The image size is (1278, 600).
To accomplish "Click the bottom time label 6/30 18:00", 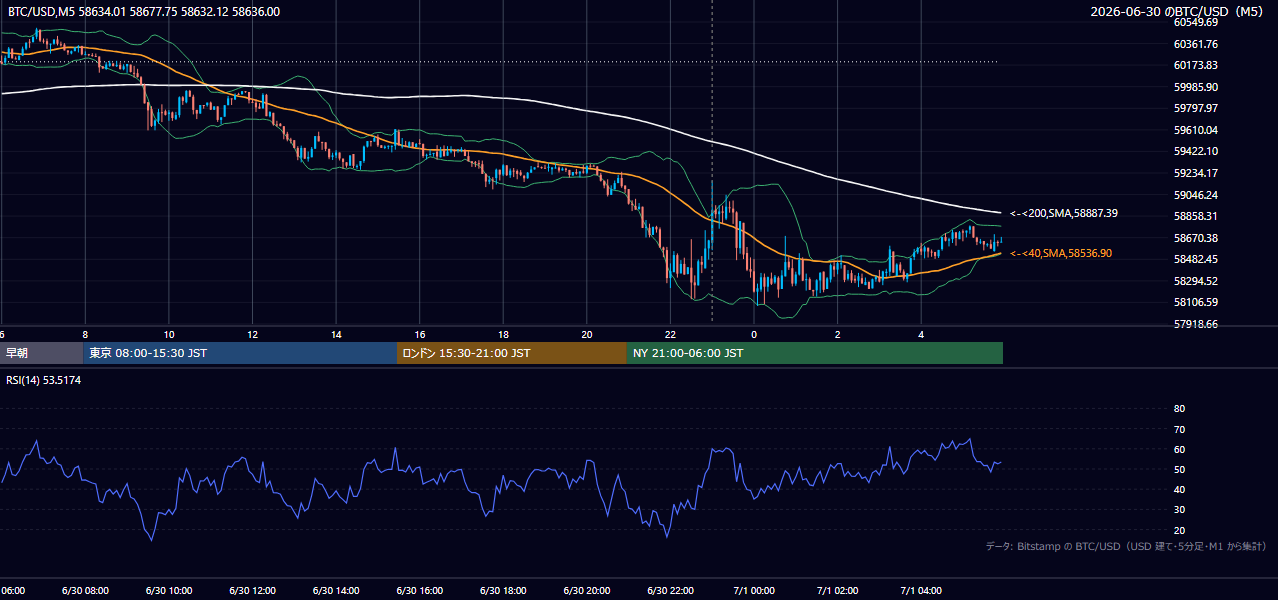I will coord(503,591).
